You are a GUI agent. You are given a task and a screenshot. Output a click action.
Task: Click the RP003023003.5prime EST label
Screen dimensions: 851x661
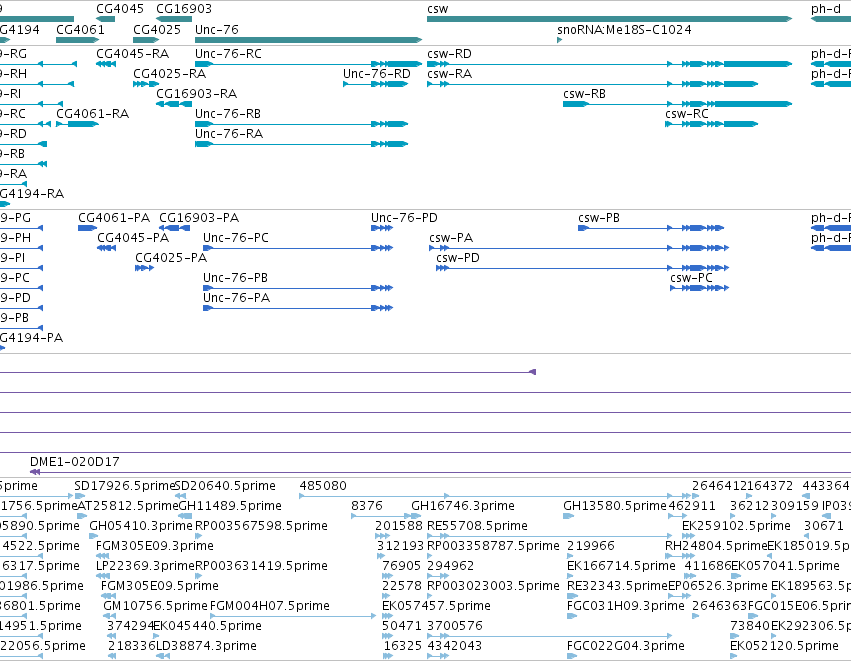493,586
